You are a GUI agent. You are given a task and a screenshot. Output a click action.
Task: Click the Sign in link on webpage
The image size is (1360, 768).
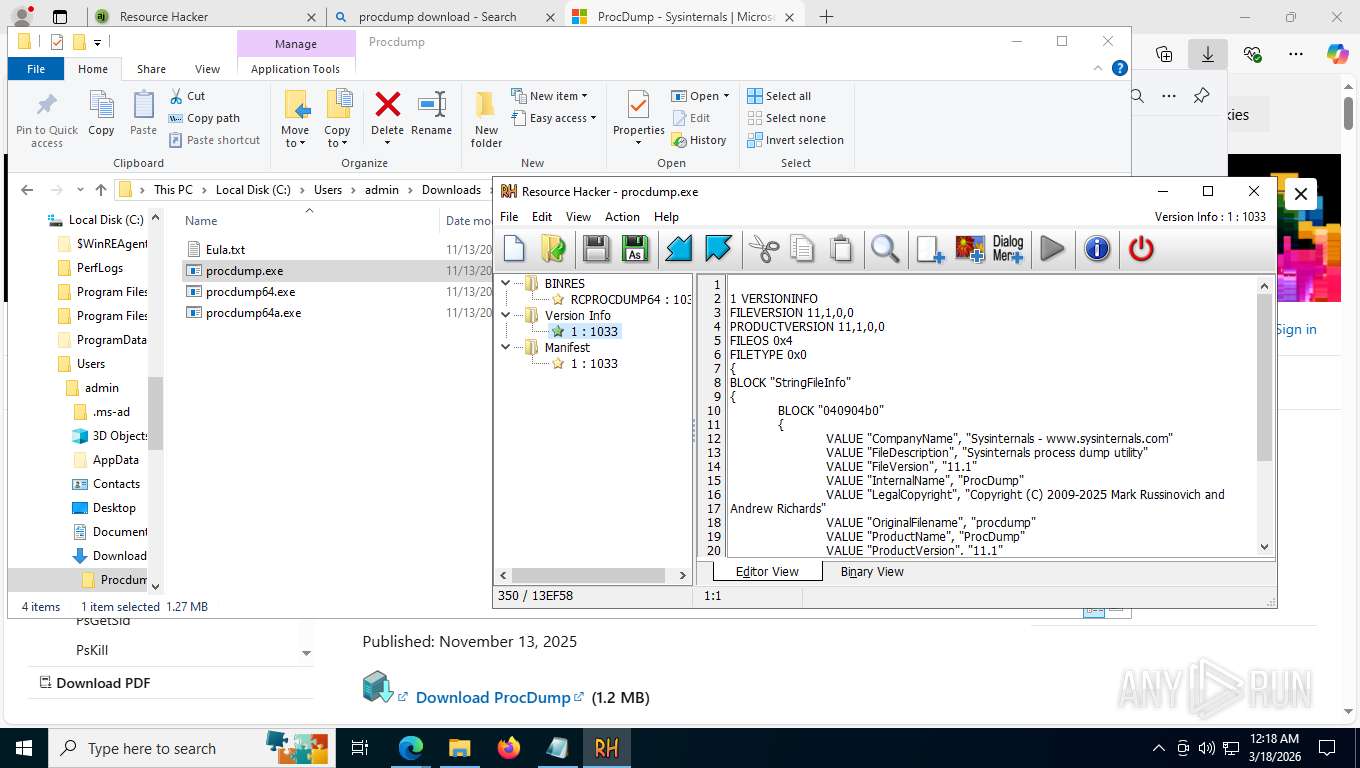point(1296,330)
